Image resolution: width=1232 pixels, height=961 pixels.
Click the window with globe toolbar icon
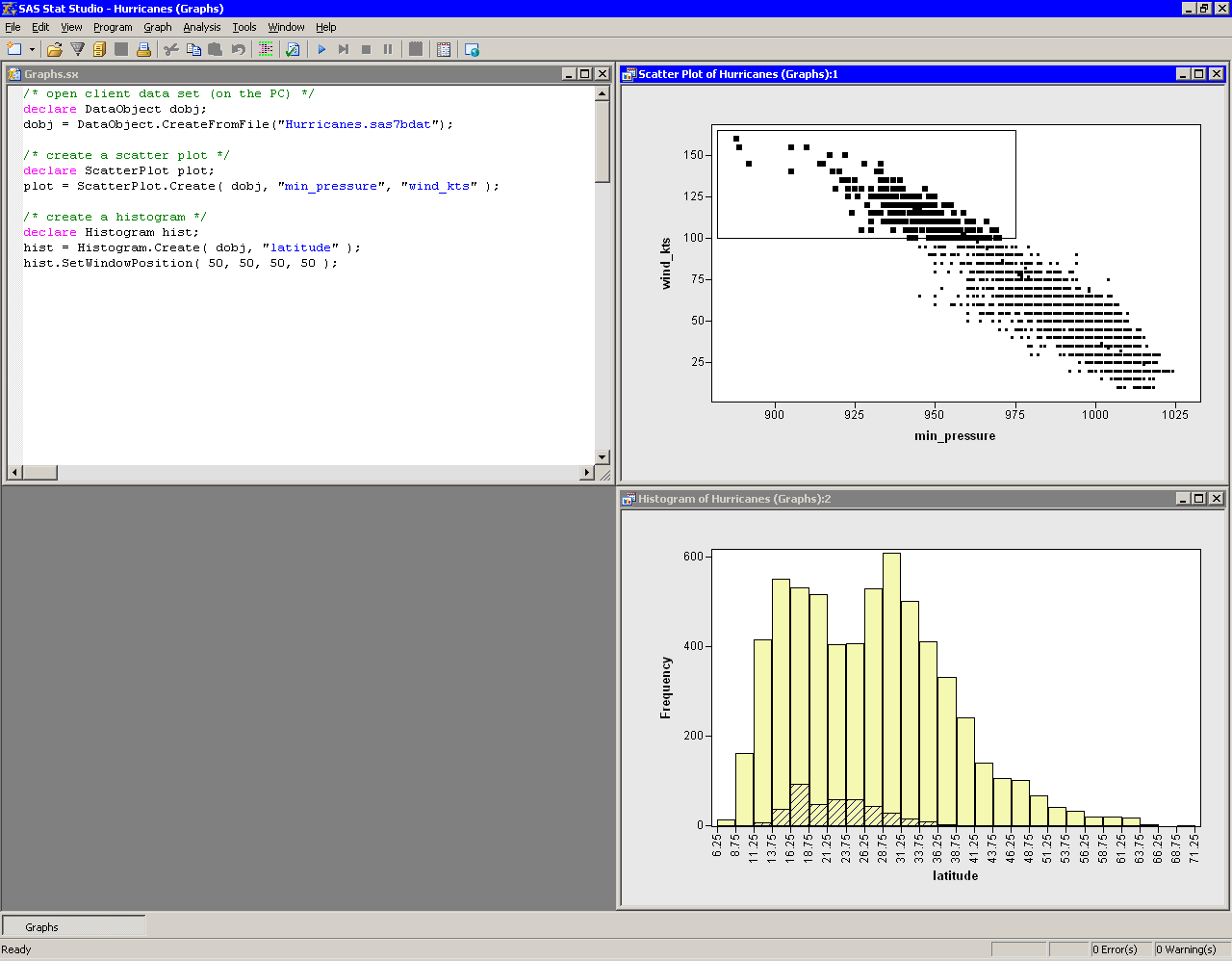pyautogui.click(x=472, y=49)
